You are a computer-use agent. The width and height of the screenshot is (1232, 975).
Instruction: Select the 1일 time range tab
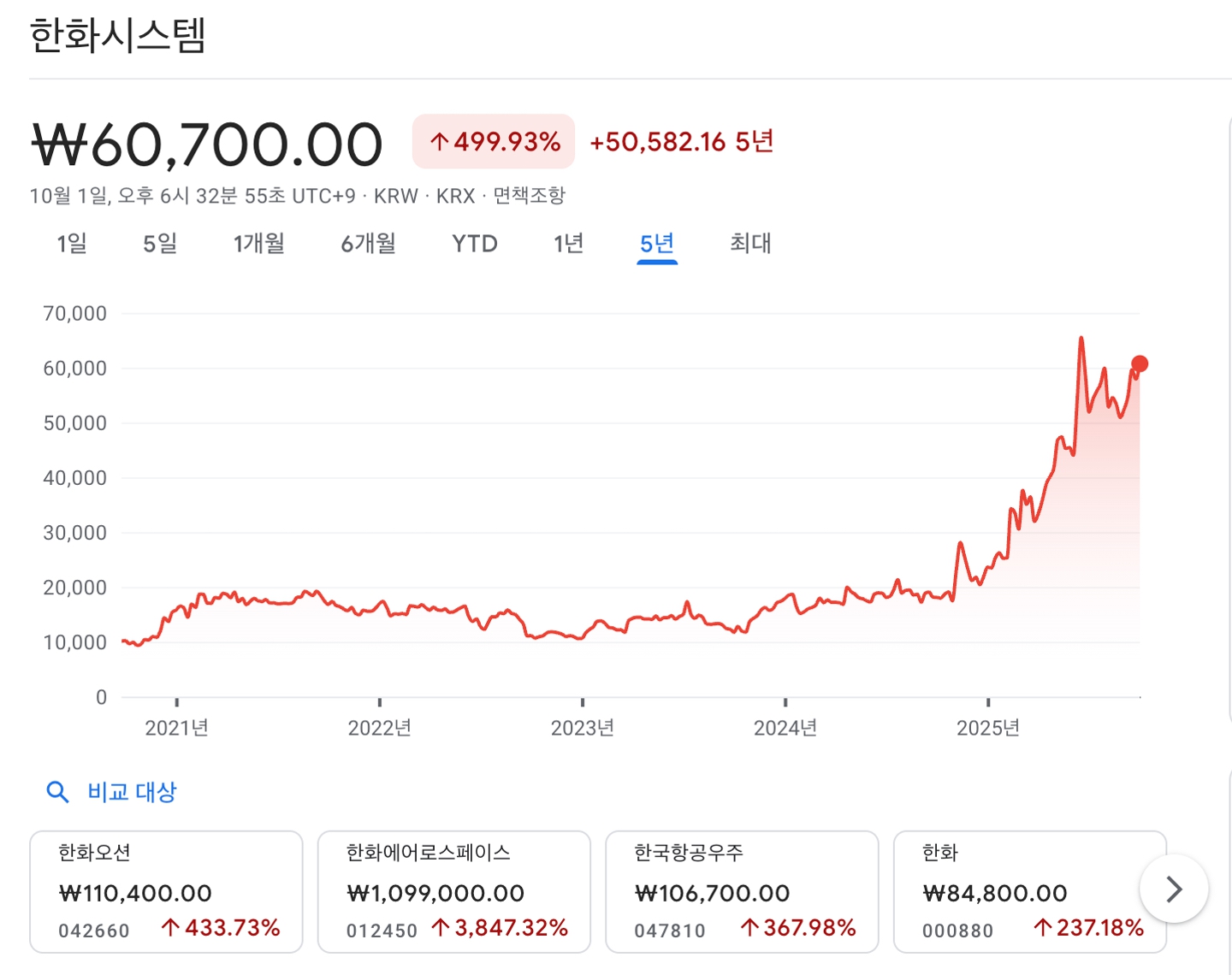coord(72,244)
